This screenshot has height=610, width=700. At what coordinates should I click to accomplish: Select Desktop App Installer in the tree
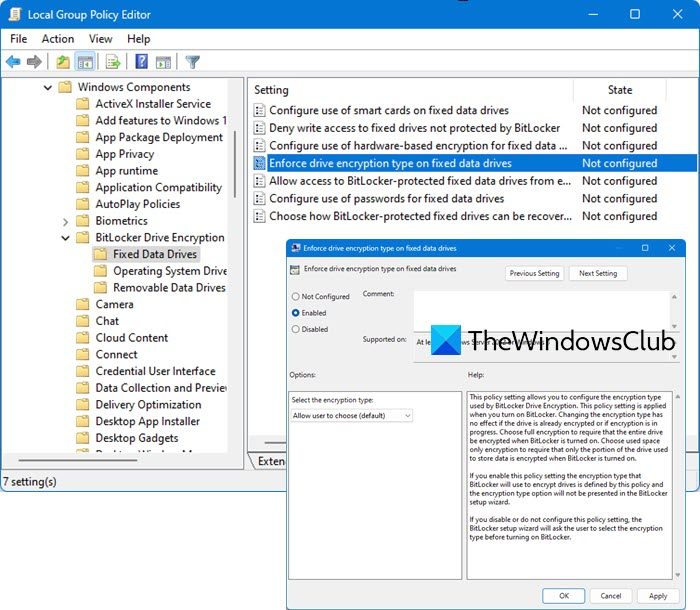click(147, 422)
